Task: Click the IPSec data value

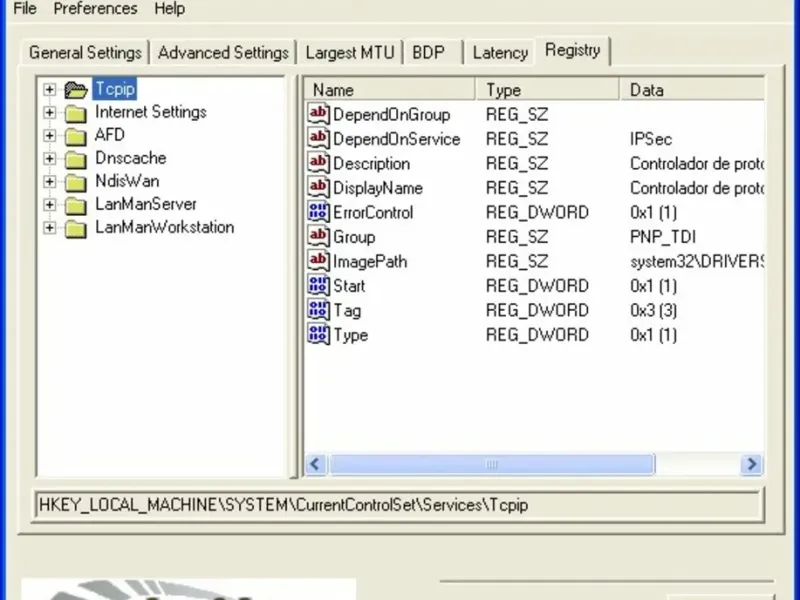Action: pyautogui.click(x=651, y=139)
